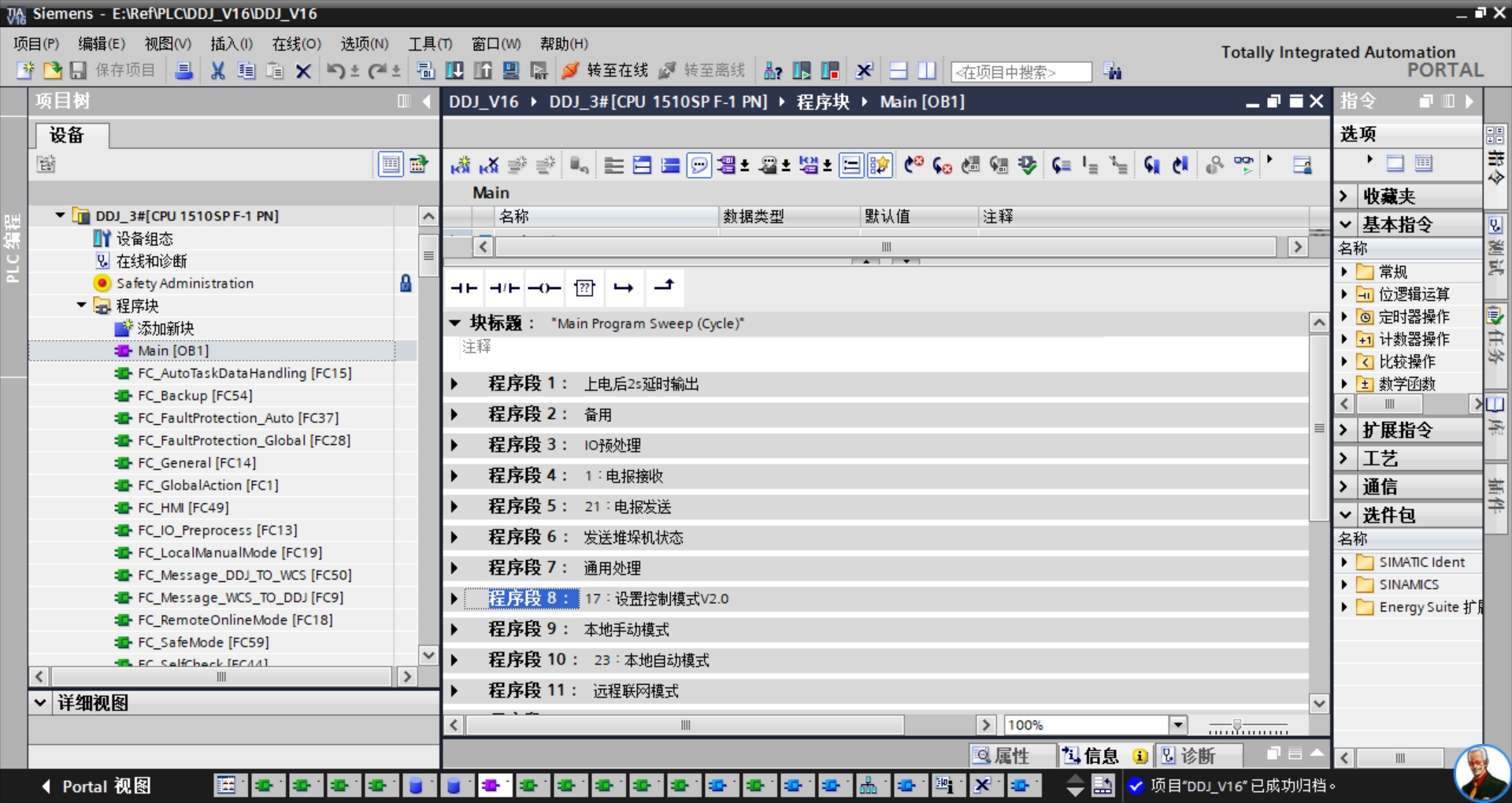This screenshot has width=1512, height=803.
Task: Toggle the first instruction pane view button
Action: click(x=1395, y=163)
